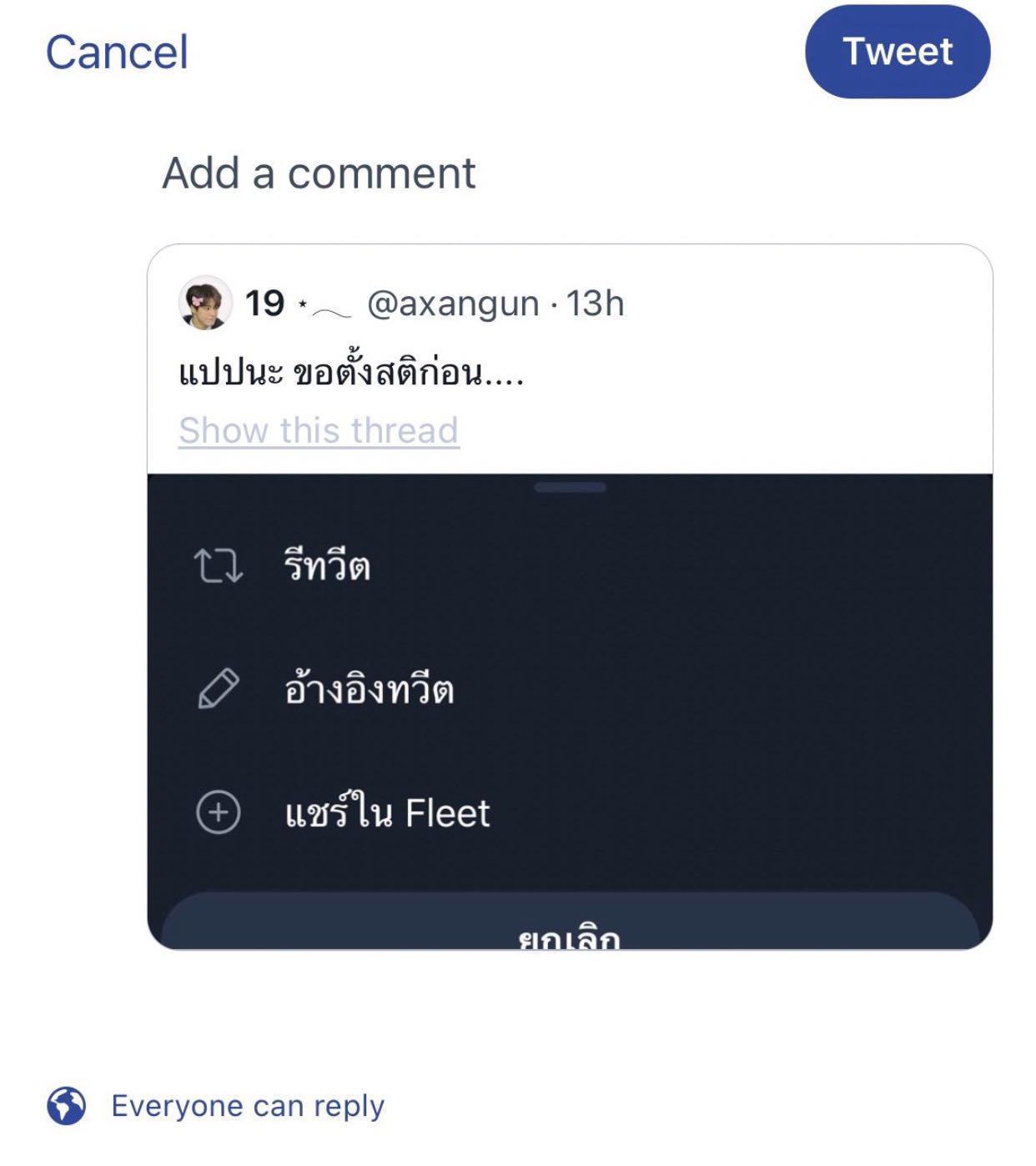Choose the อ้างอิงทวีต menu option
This screenshot has height=1166, width=1036.
pyautogui.click(x=369, y=690)
